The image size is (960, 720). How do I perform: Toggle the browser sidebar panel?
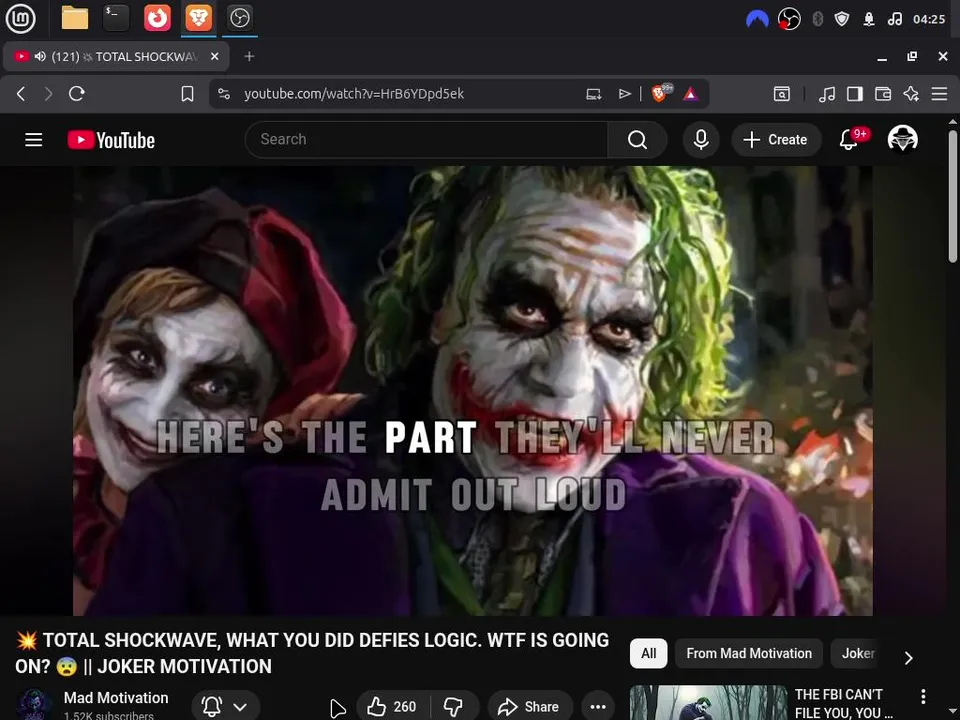855,94
